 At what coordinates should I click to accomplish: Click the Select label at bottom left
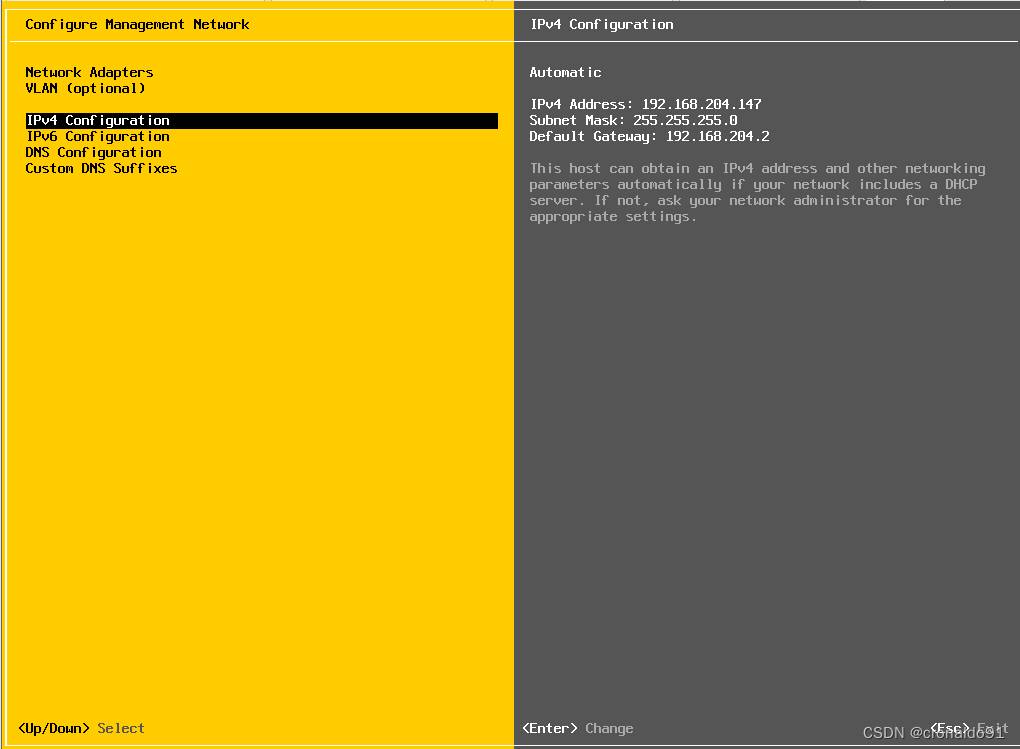pyautogui.click(x=121, y=728)
